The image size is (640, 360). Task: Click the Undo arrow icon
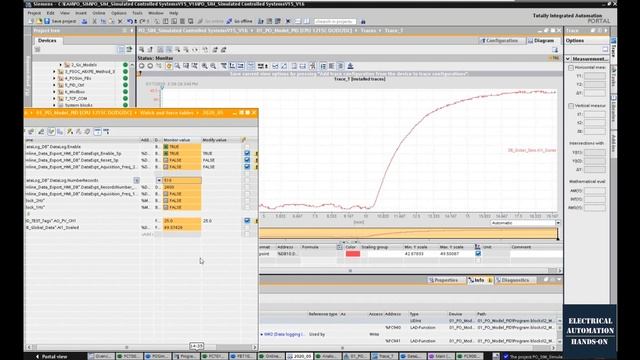point(130,21)
